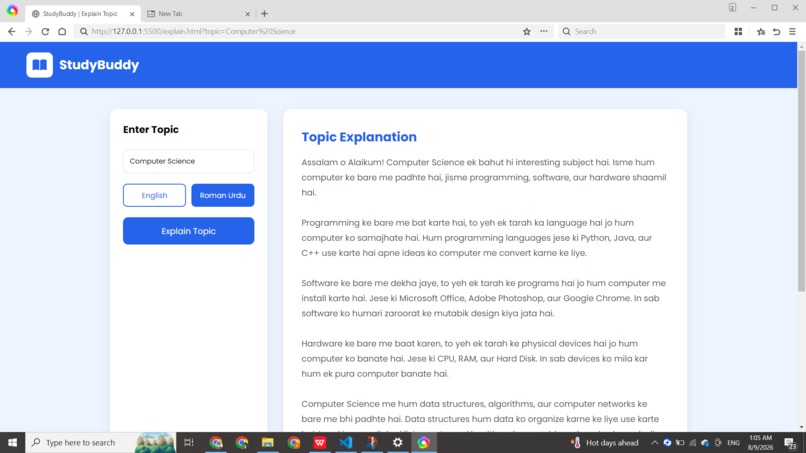Click the Computer Science topic input field
806x453 pixels.
tap(188, 161)
